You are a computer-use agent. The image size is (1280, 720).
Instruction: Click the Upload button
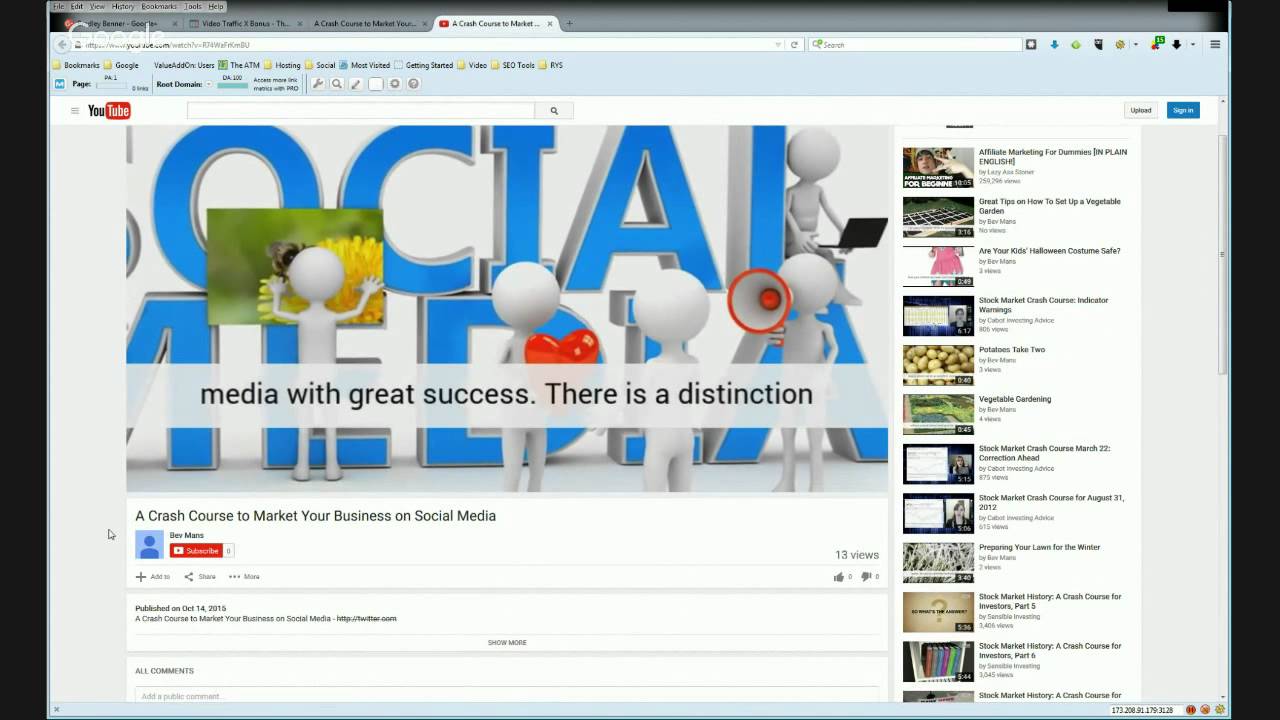[x=1141, y=110]
